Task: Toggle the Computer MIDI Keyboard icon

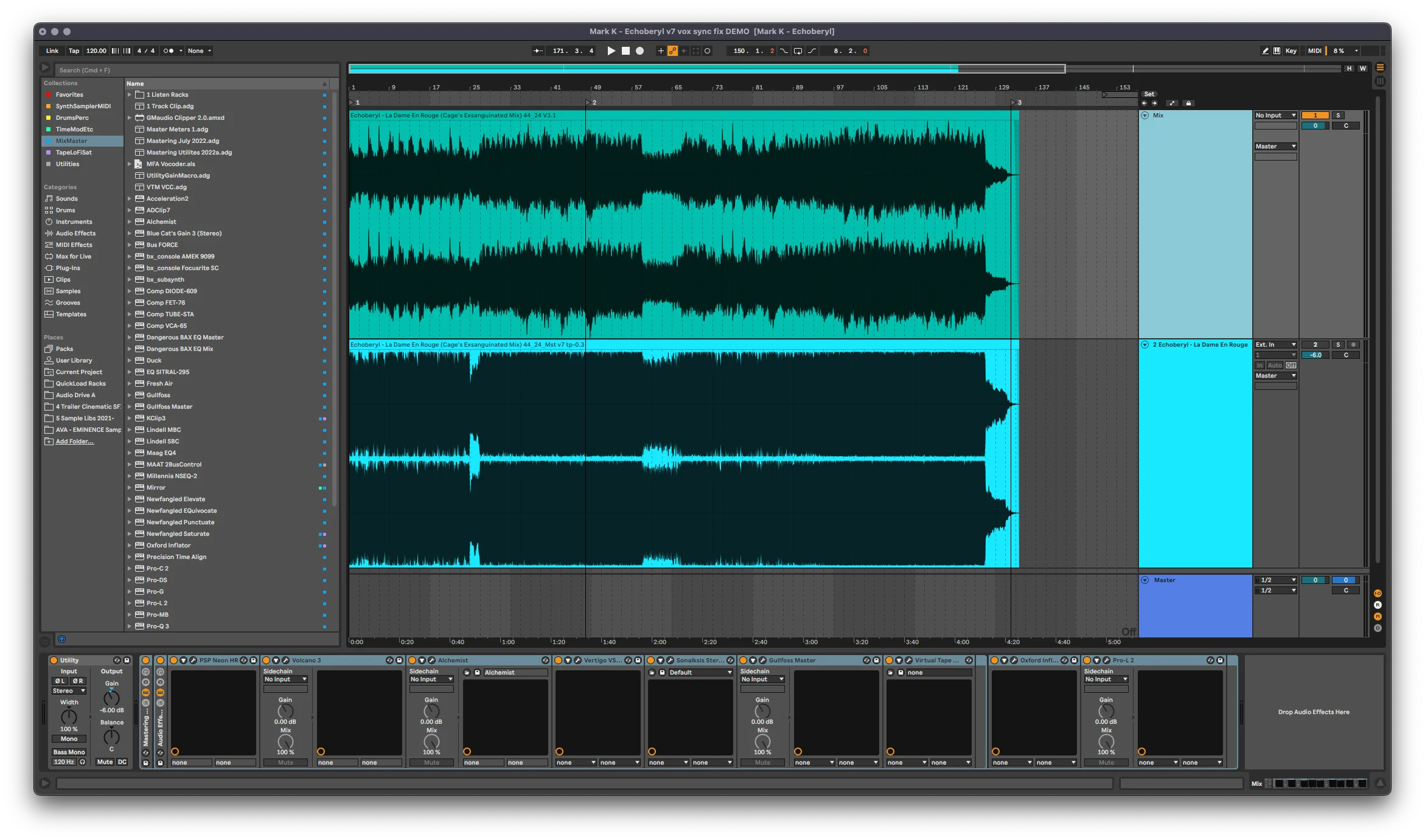Action: [1277, 51]
